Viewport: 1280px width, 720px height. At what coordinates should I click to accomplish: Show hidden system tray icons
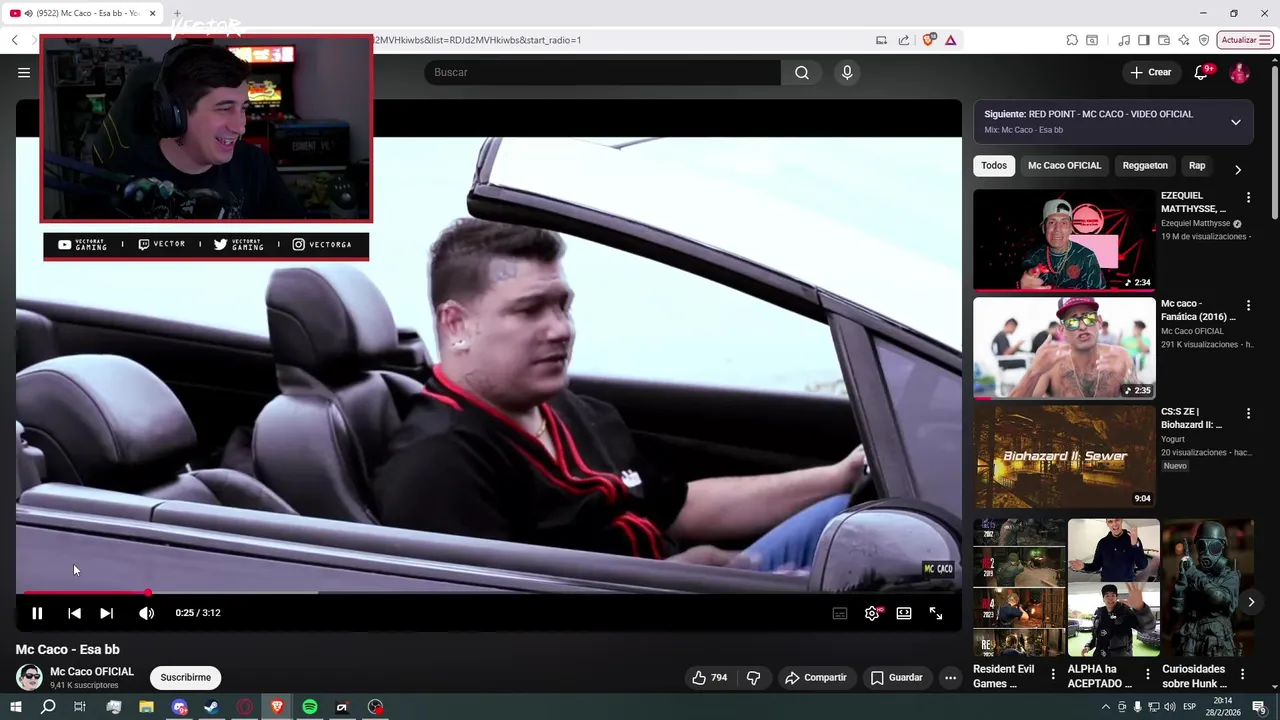click(x=1105, y=707)
